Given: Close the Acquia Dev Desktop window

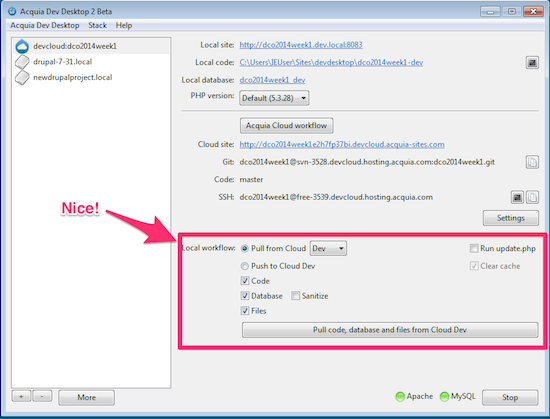Looking at the screenshot, I should tap(533, 12).
